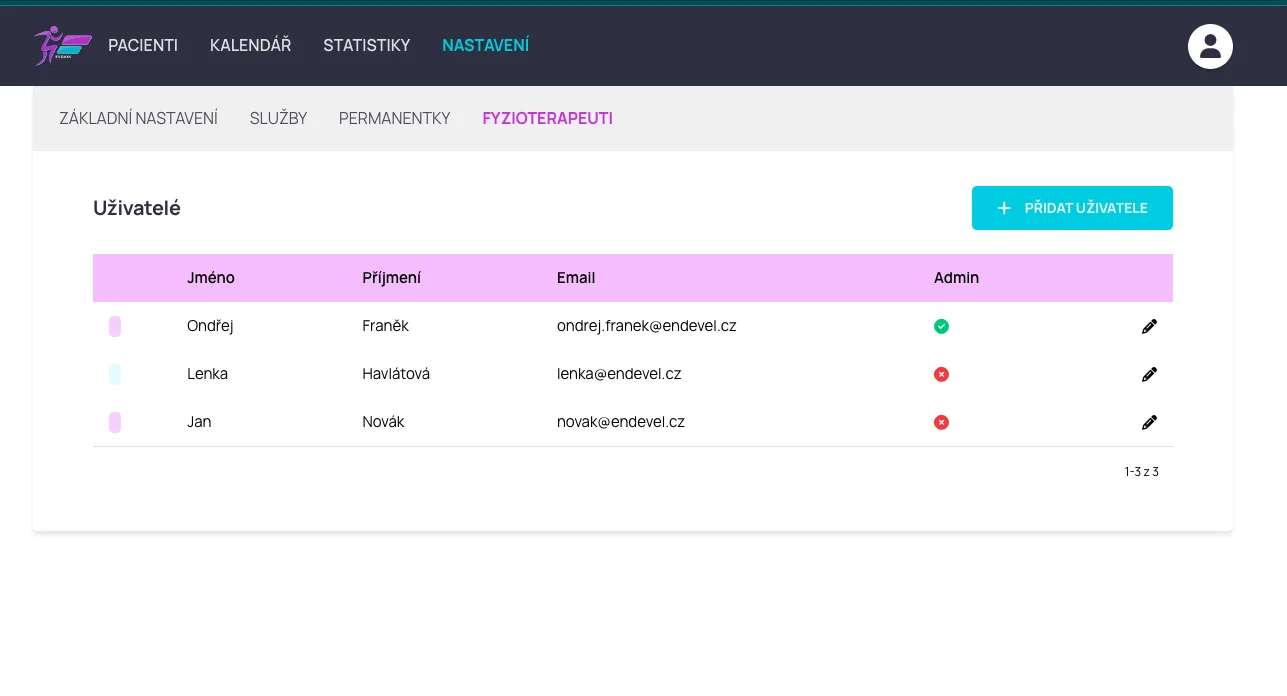Screen dimensions: 1287x696
Task: Open Statistiky section
Action: click(366, 45)
